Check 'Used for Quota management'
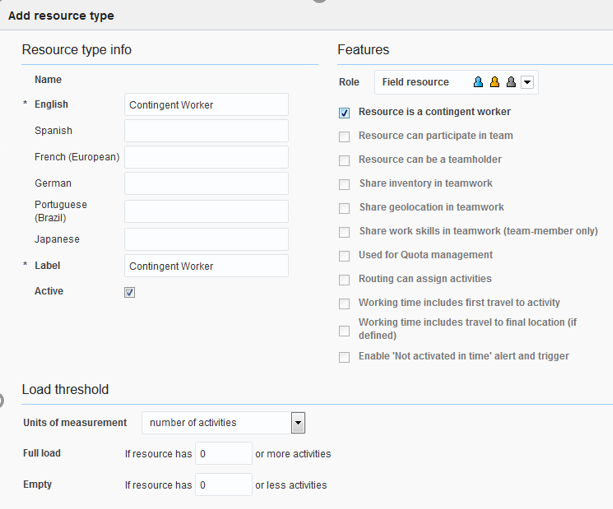 coord(345,256)
